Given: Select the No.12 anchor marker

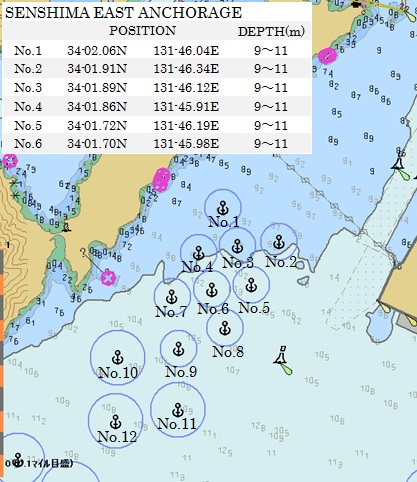Looking at the screenshot, I should click(x=116, y=422).
